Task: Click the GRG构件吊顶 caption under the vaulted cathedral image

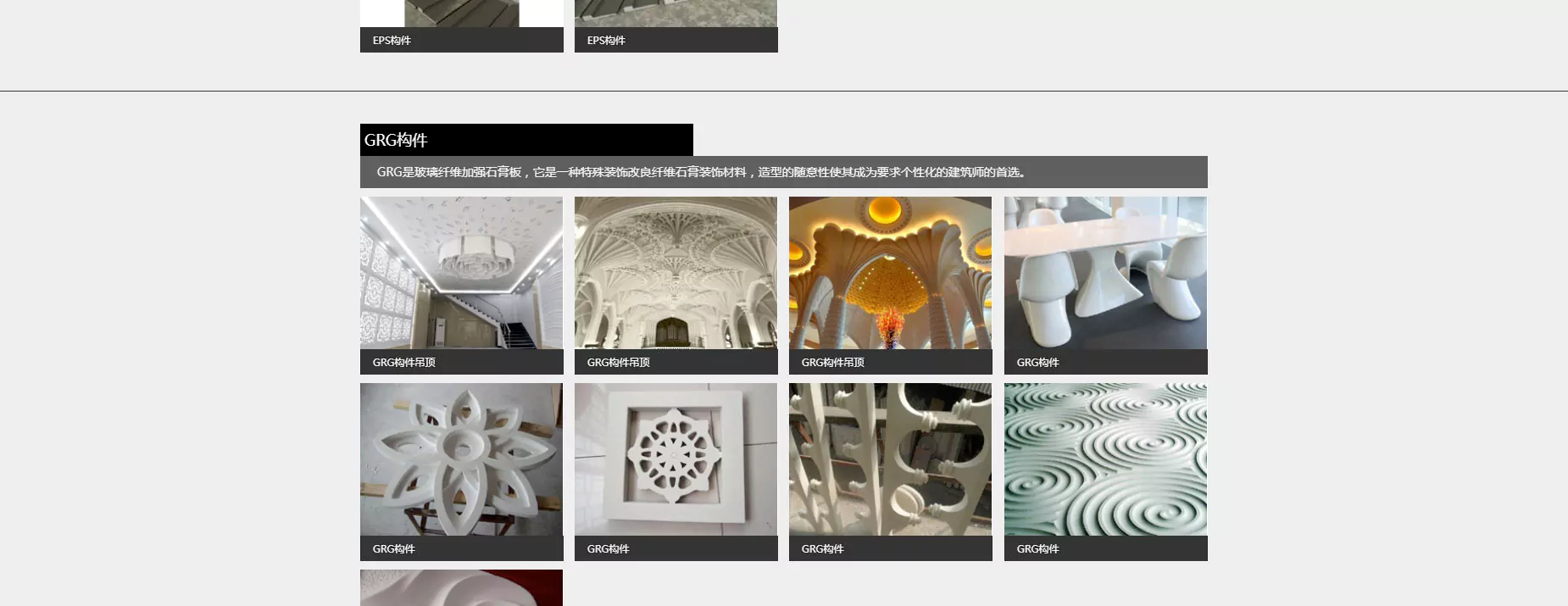Action: [x=619, y=363]
